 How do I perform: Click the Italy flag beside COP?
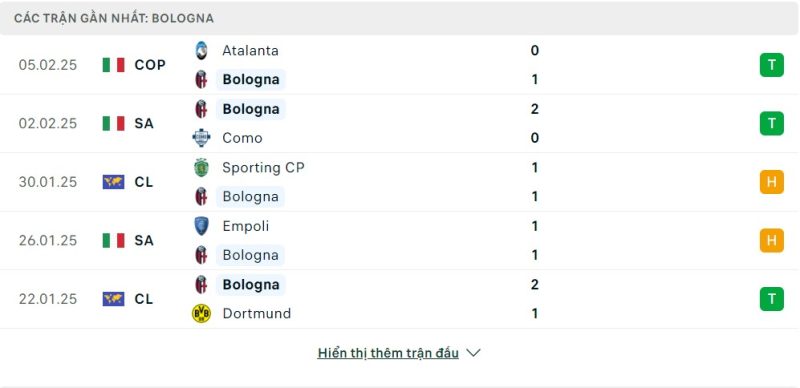tap(113, 65)
